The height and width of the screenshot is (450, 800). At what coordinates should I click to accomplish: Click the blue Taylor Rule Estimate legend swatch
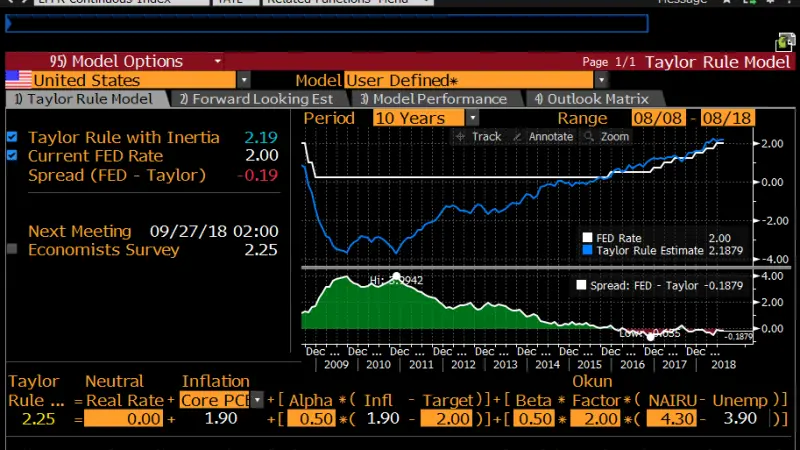pyautogui.click(x=587, y=250)
